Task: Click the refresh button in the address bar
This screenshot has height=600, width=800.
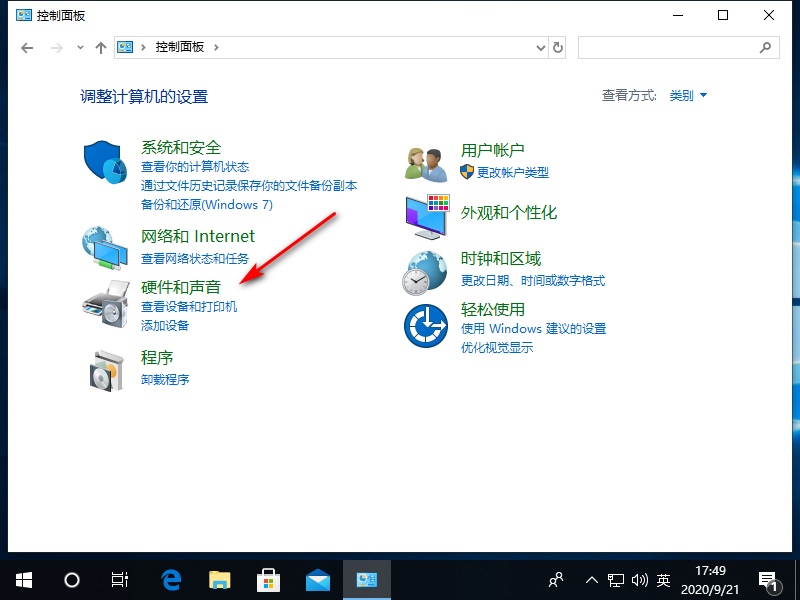Action: click(558, 47)
